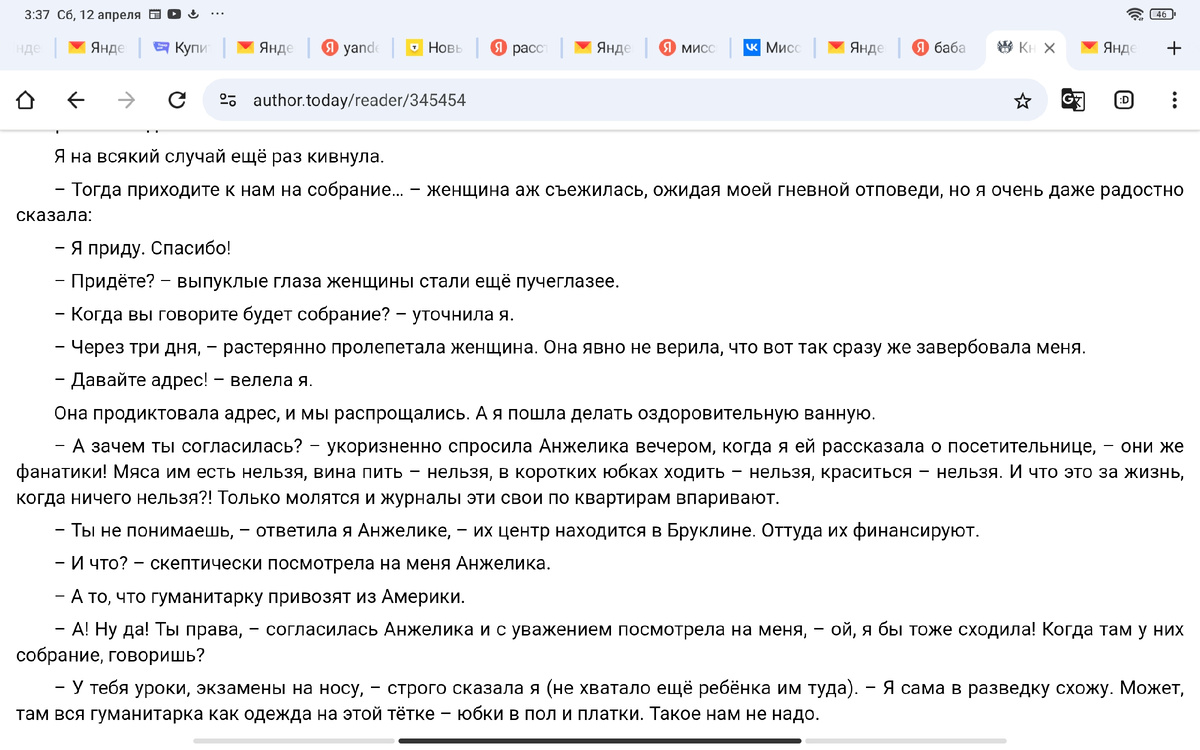
Task: Open a new tab with plus
Action: [x=1174, y=48]
